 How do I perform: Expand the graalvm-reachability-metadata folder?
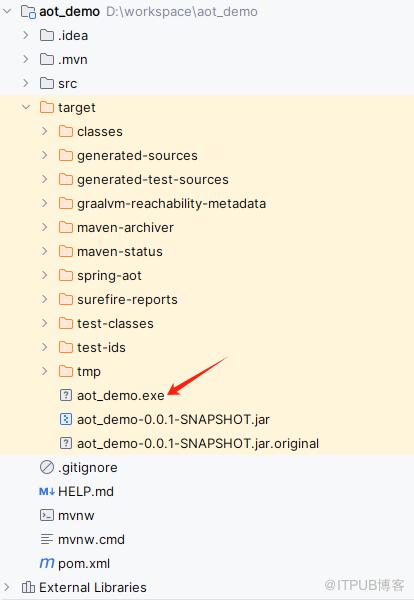click(45, 203)
